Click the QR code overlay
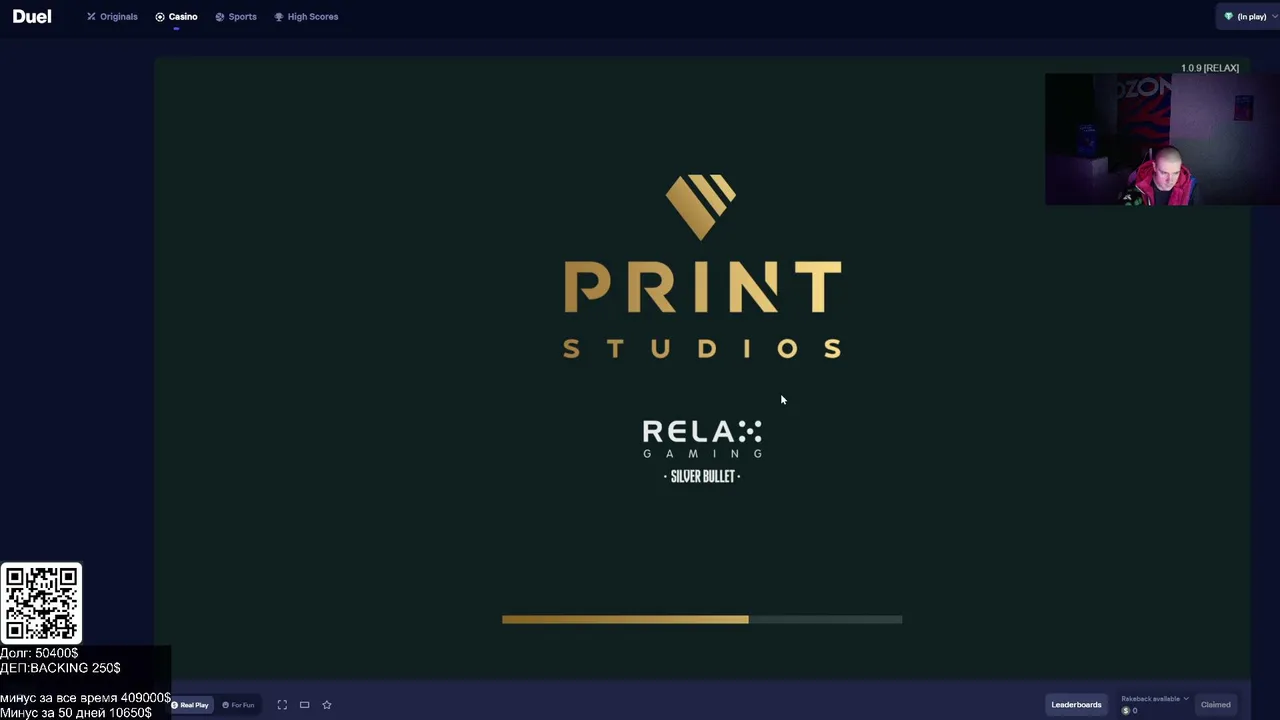 [41, 604]
